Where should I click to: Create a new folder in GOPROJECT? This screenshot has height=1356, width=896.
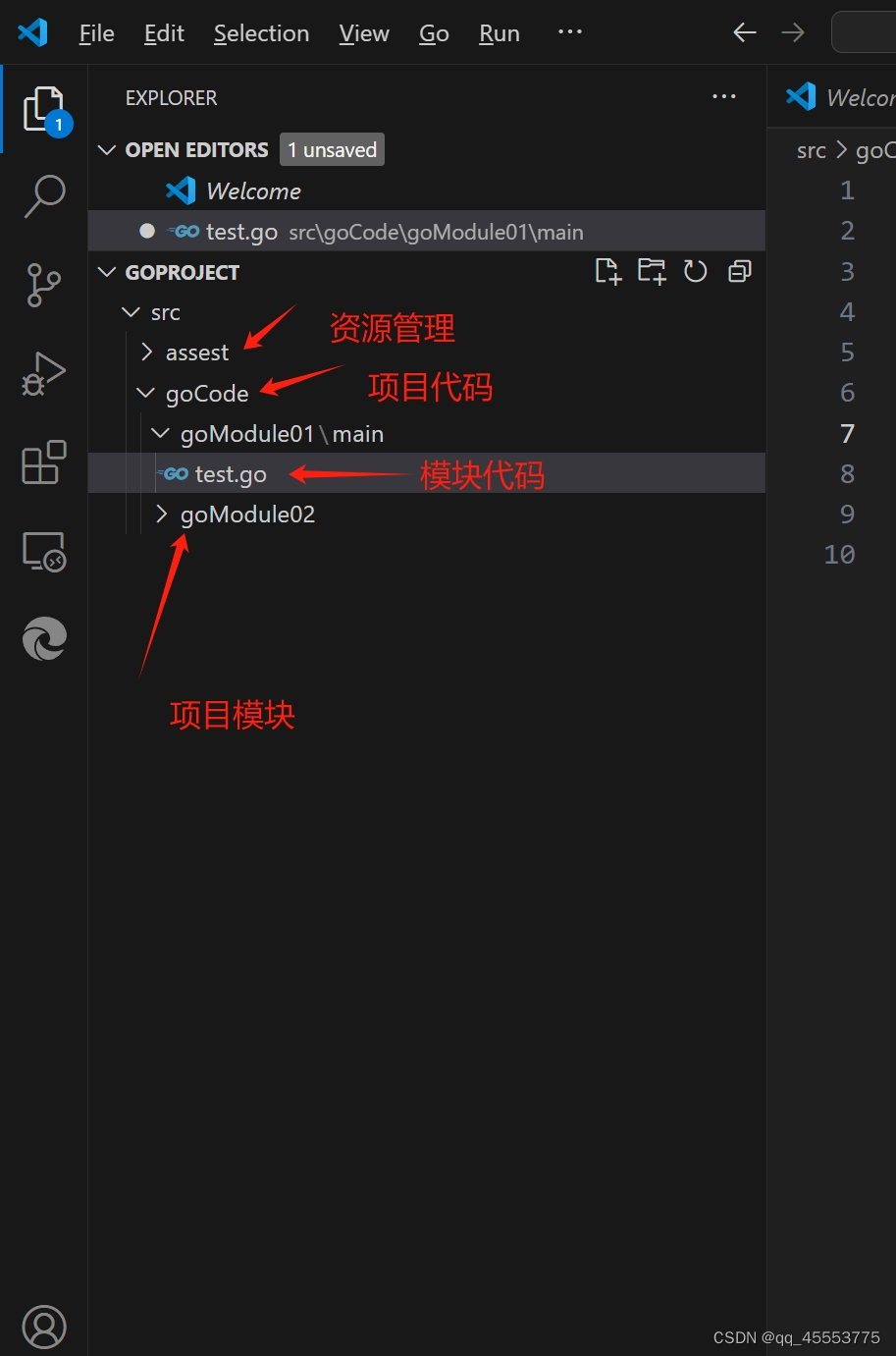click(x=652, y=272)
